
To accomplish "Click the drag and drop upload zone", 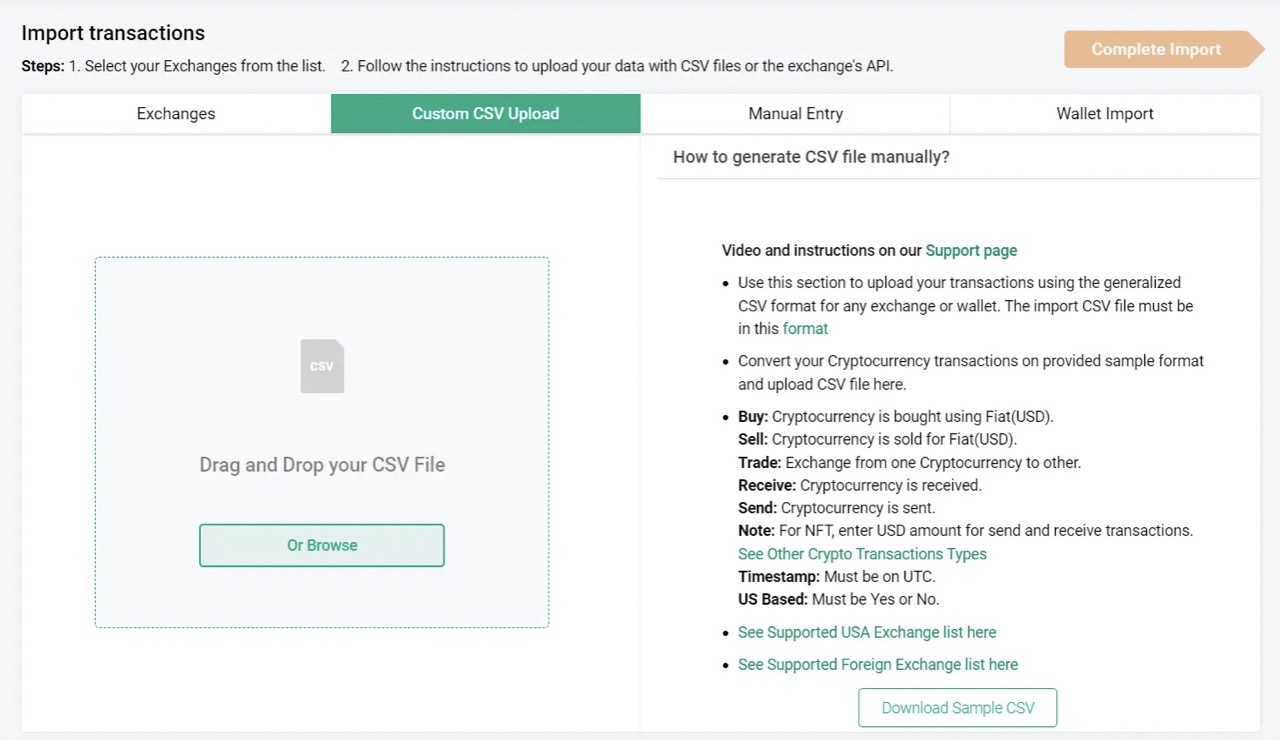I will click(x=322, y=441).
